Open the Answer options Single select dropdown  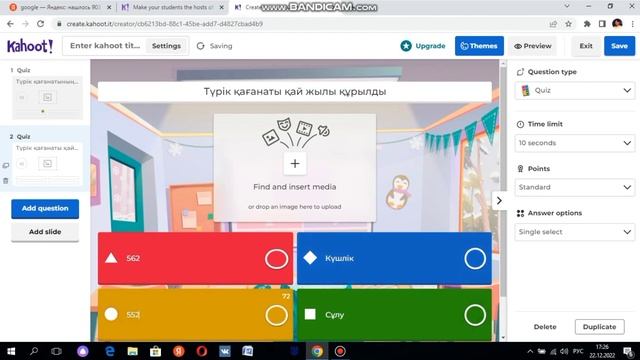click(575, 232)
